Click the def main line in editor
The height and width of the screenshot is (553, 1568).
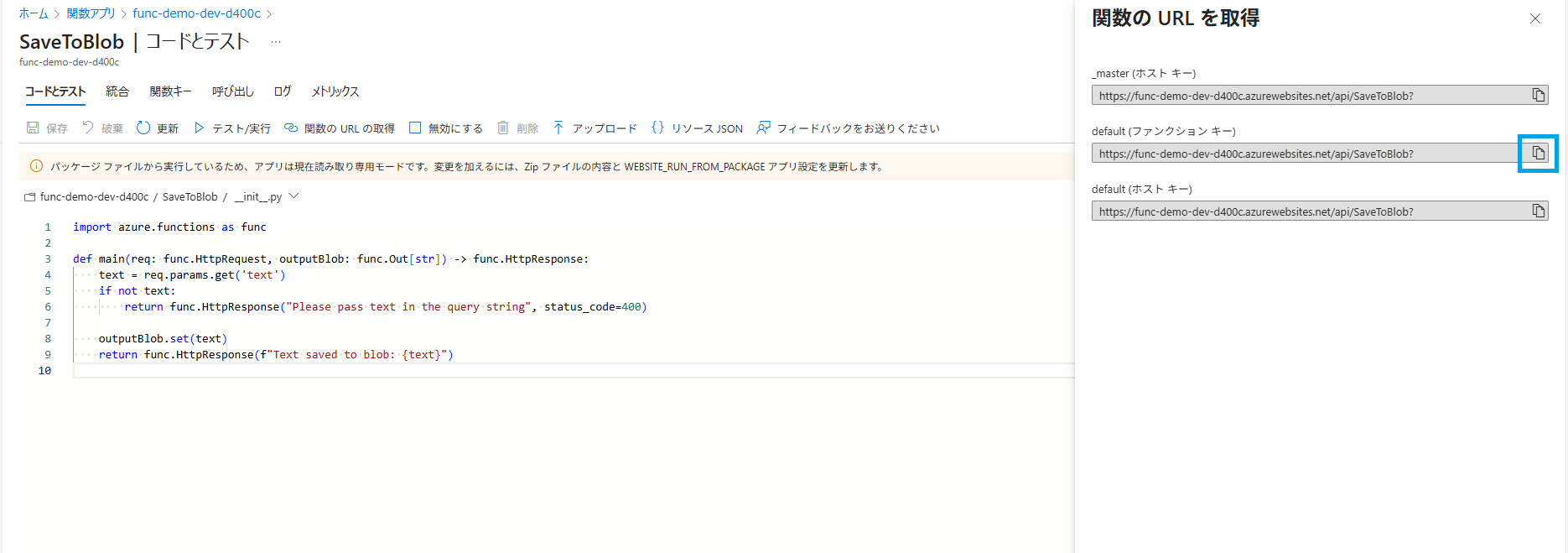click(x=331, y=258)
